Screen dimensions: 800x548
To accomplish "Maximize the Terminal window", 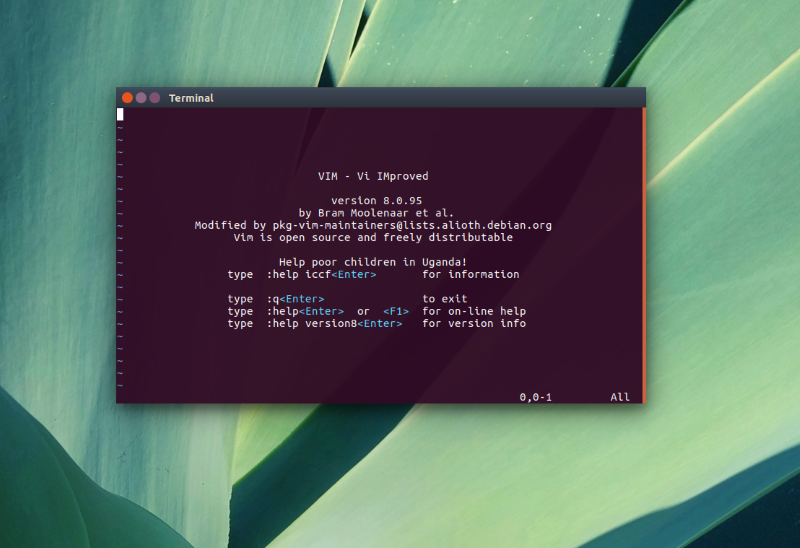I will (x=155, y=98).
